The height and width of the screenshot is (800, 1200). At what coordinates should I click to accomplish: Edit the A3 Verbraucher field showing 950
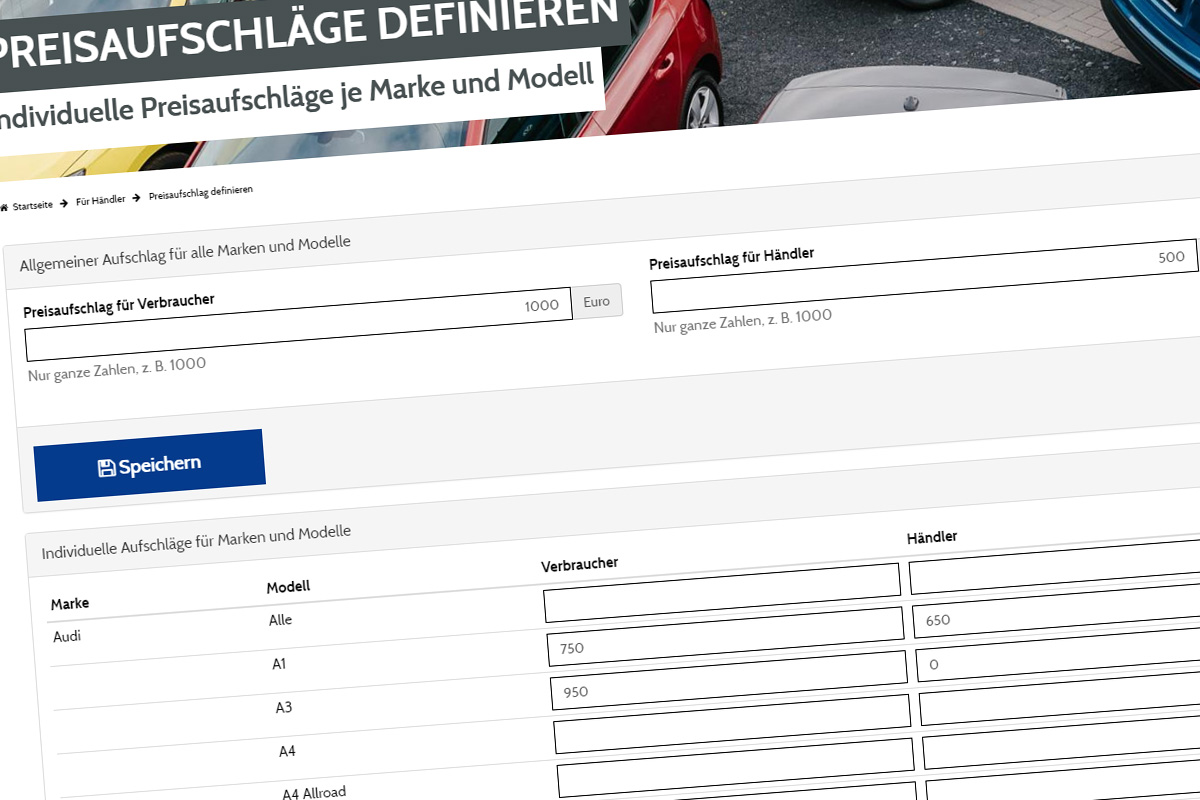pyautogui.click(x=729, y=692)
